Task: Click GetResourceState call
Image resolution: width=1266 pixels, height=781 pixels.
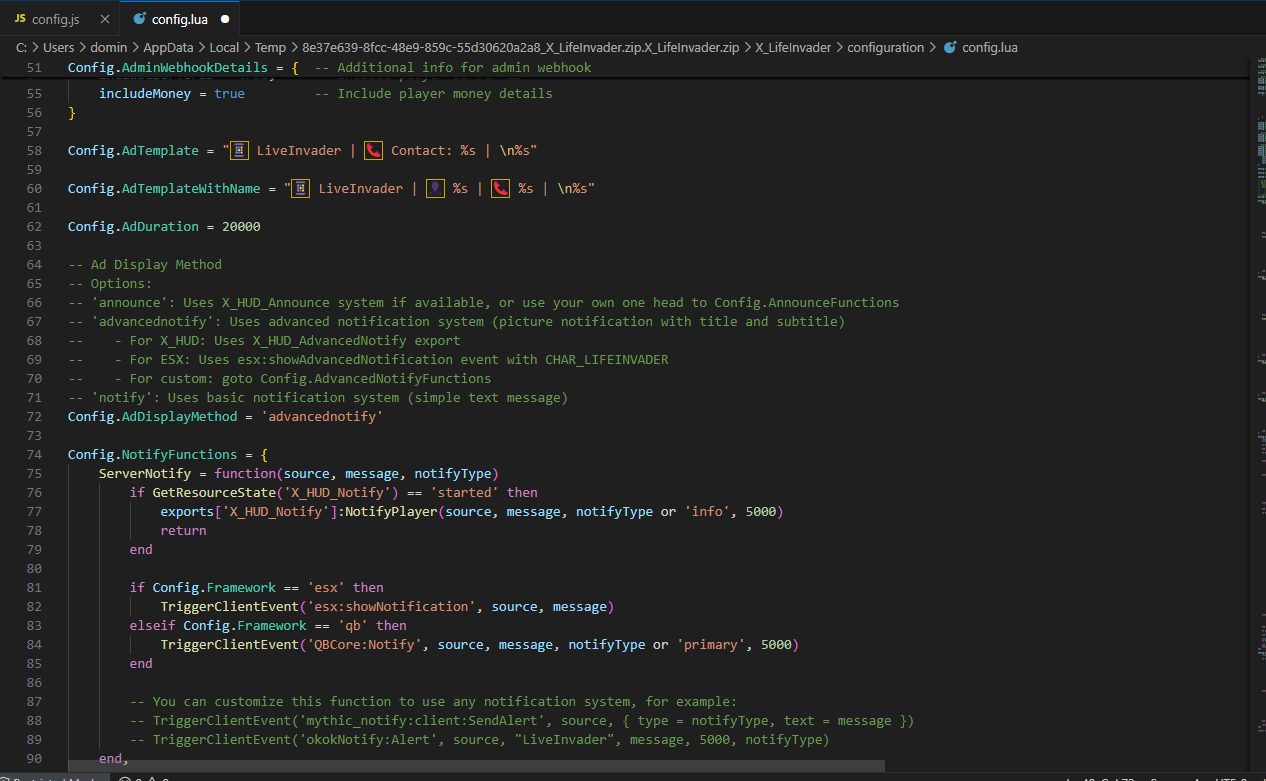Action: pyautogui.click(x=214, y=493)
